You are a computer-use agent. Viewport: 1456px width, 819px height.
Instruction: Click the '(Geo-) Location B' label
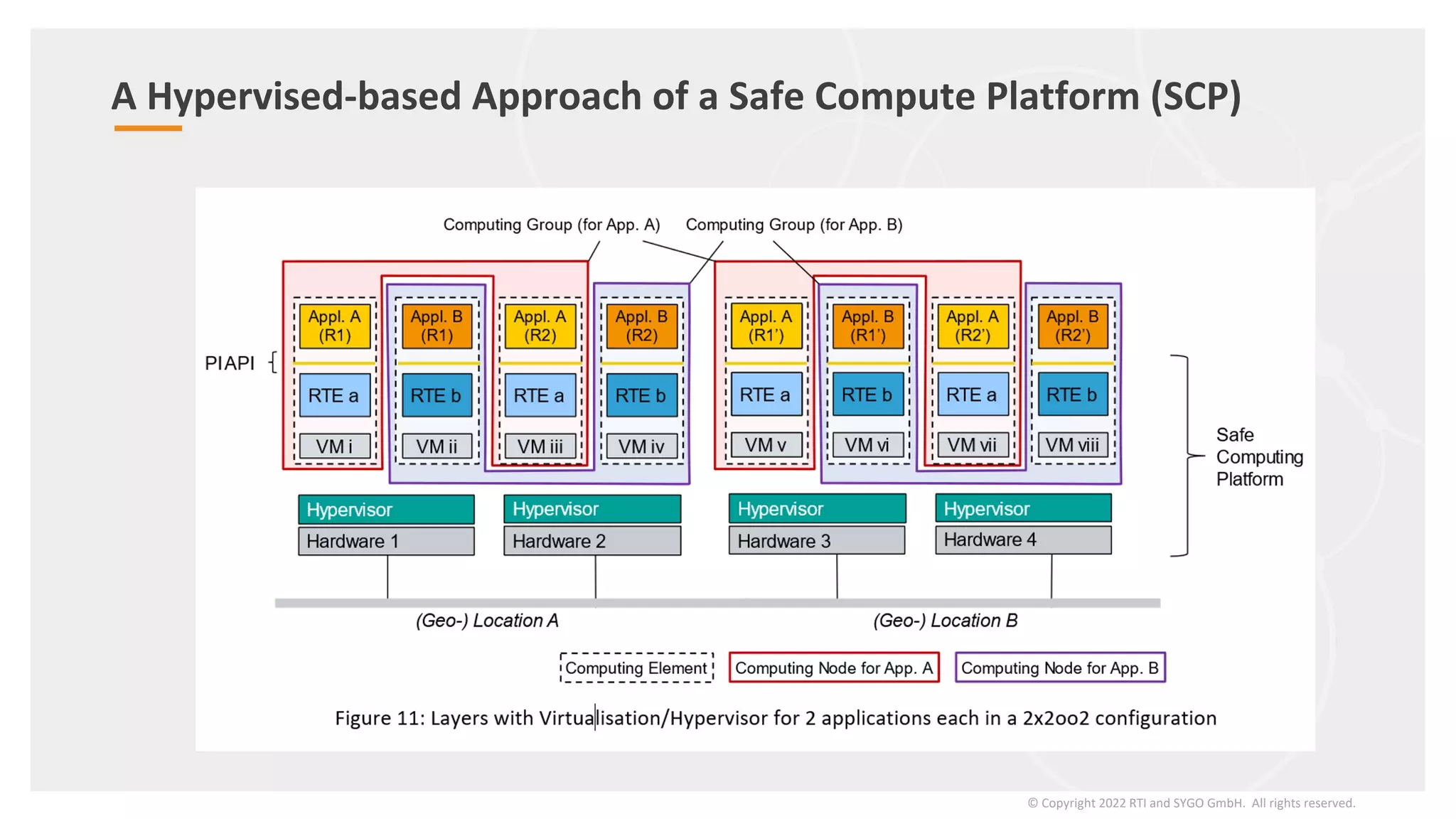[946, 621]
